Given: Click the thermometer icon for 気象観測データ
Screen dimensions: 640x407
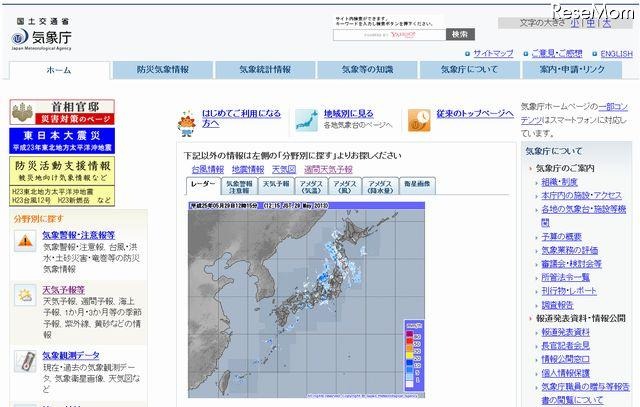Looking at the screenshot, I should 25,361.
